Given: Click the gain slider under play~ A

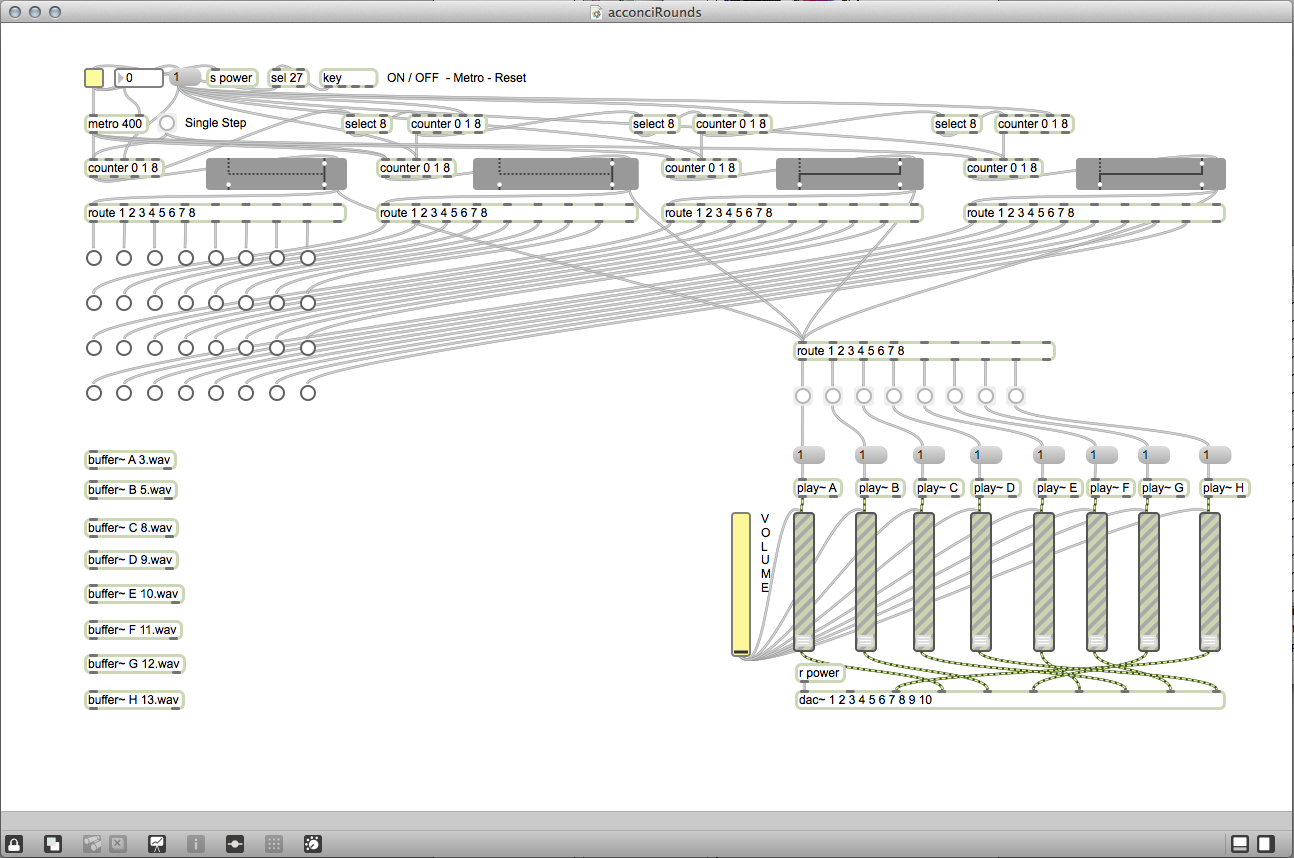Looking at the screenshot, I should tap(804, 582).
